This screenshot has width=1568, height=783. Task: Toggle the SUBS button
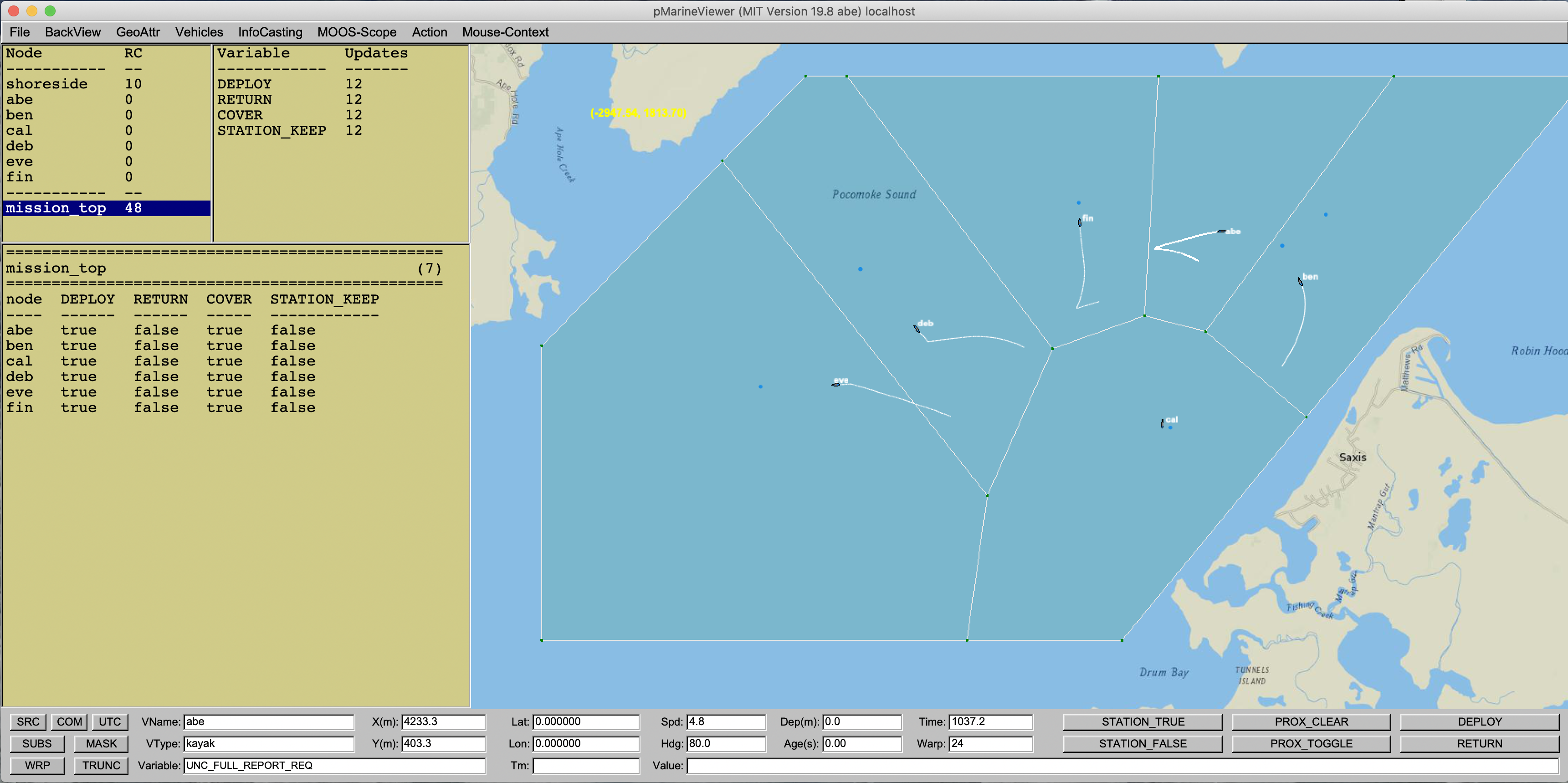37,743
